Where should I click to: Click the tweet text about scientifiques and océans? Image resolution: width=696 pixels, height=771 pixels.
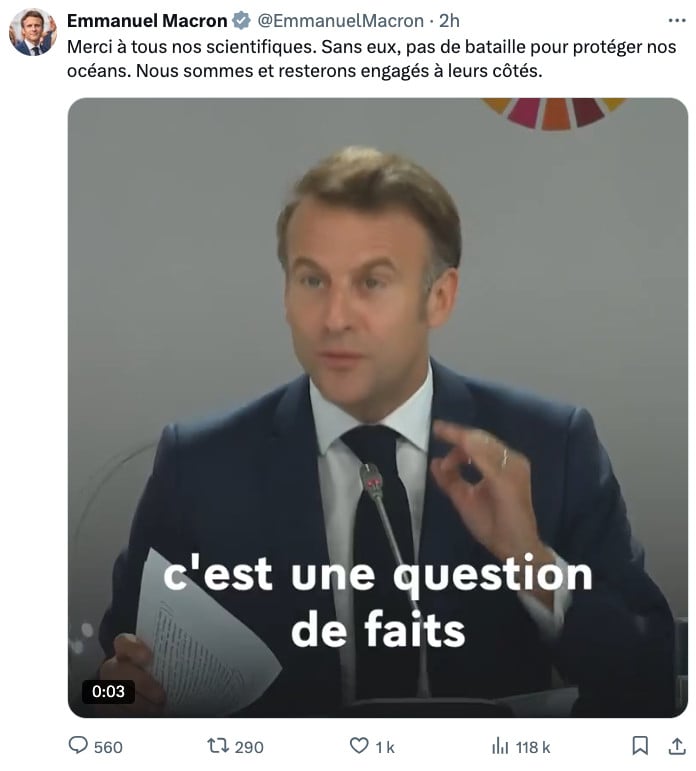click(371, 59)
